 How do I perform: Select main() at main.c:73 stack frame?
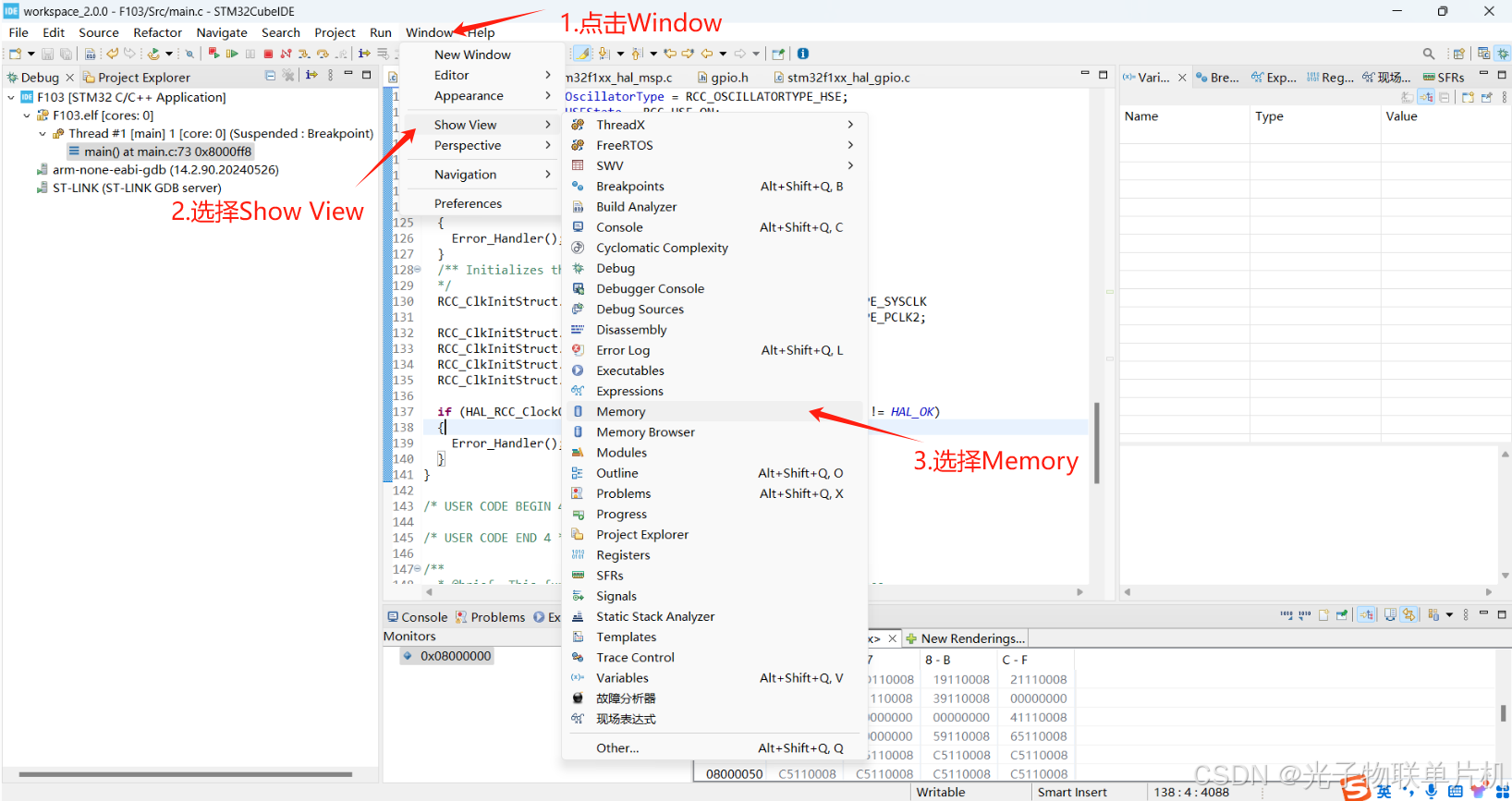coord(159,152)
